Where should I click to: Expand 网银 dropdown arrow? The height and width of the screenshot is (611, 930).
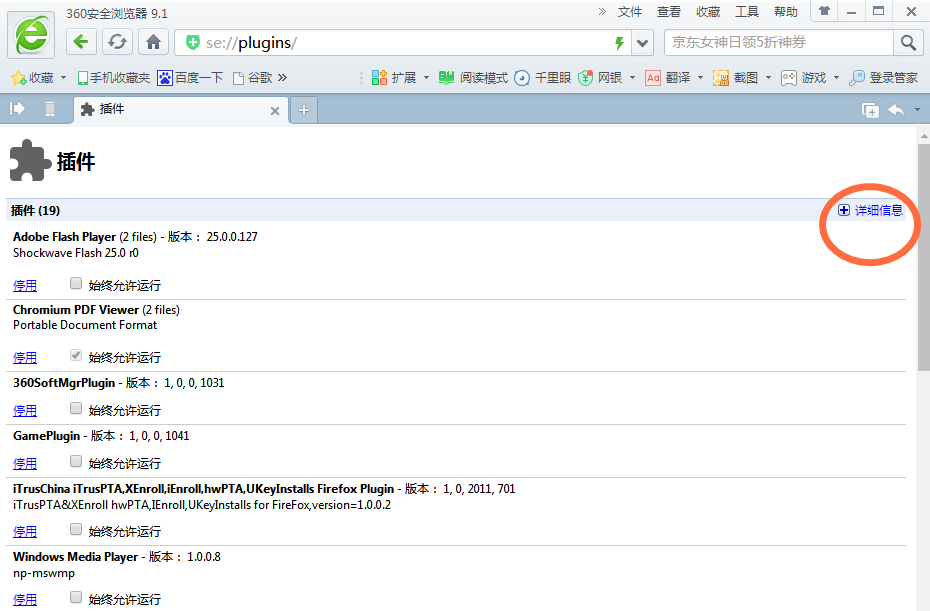(x=632, y=78)
